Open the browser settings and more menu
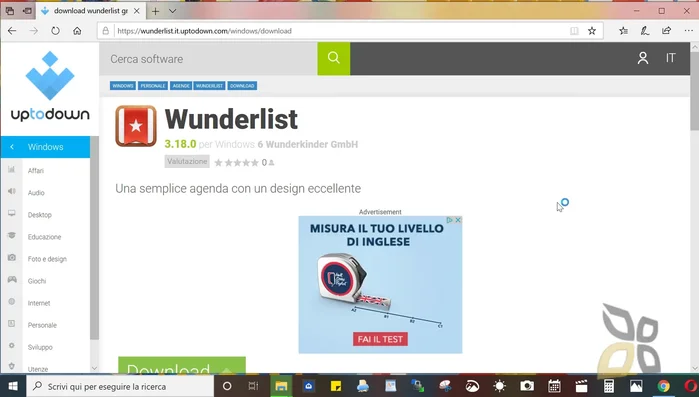This screenshot has width=699, height=397. (x=688, y=31)
